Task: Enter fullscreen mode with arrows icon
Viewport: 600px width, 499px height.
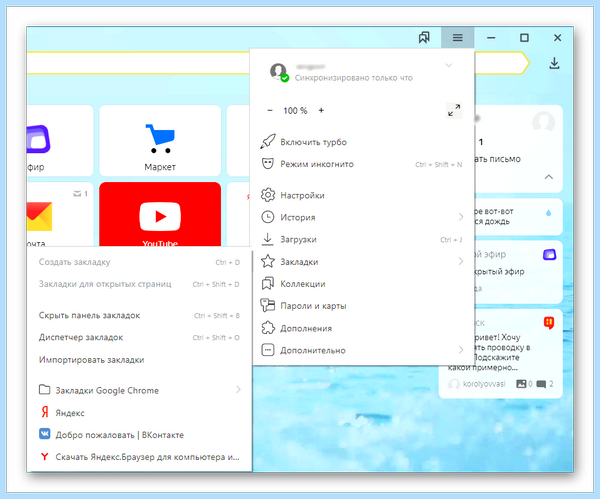Action: (x=454, y=110)
